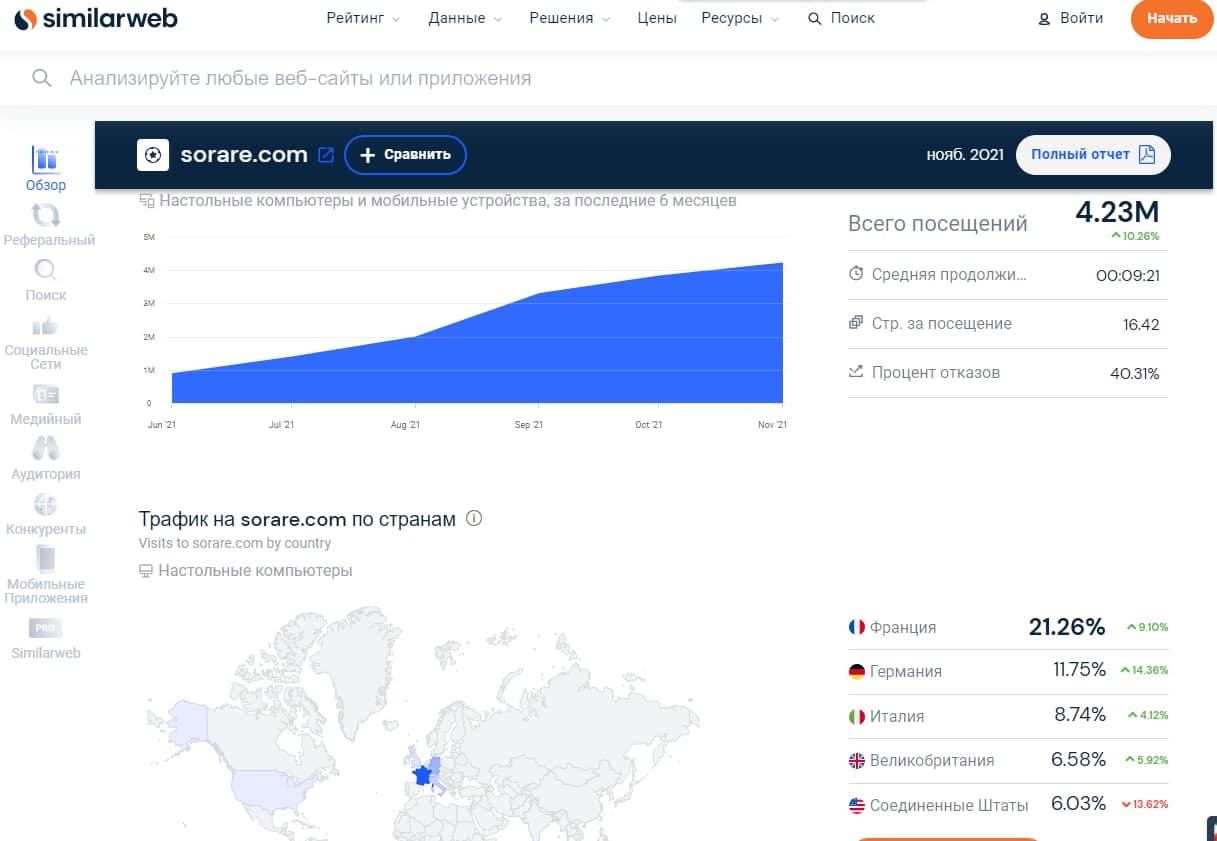Click the 4.23M total visits value
Screen dimensions: 1217x841
click(x=1117, y=212)
